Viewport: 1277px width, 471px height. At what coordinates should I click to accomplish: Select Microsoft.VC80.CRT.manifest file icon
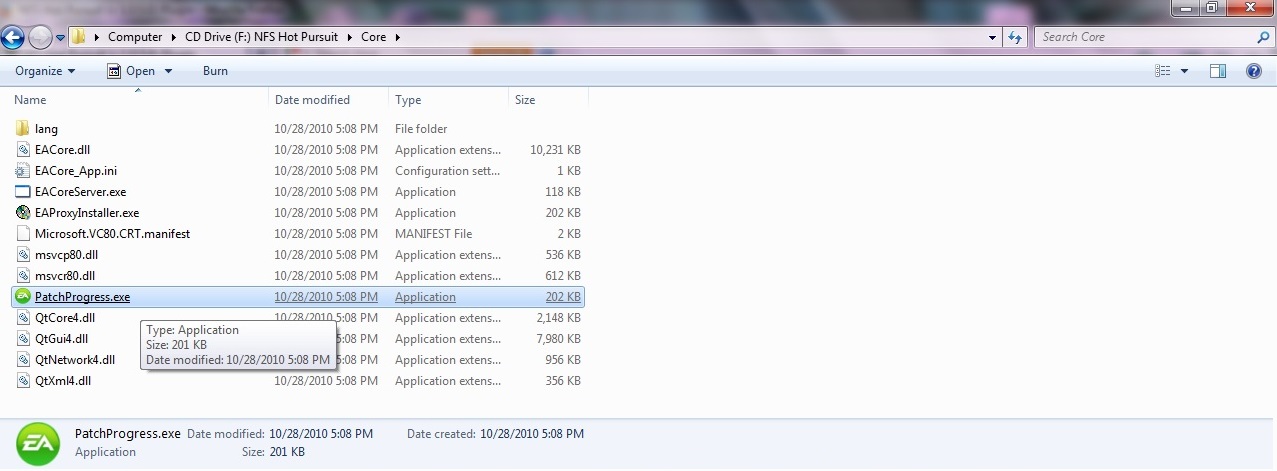(x=24, y=234)
